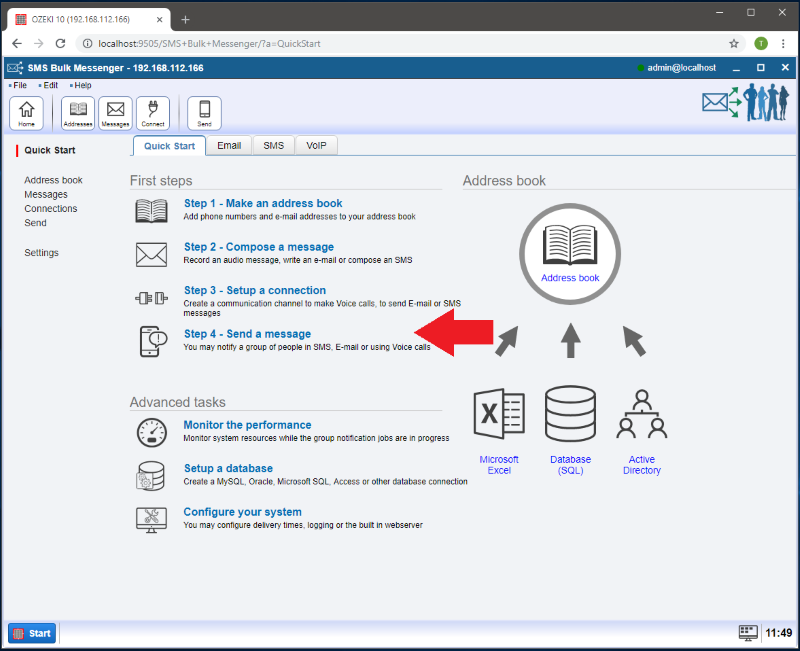This screenshot has height=651, width=800.
Task: Open the Help menu
Action: pos(82,86)
